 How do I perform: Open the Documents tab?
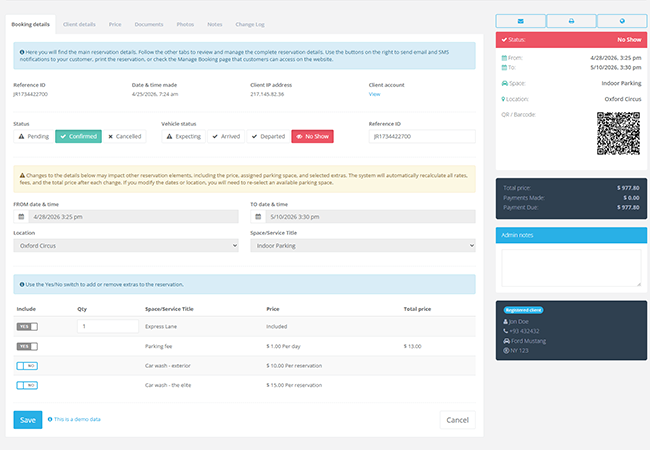pyautogui.click(x=149, y=24)
